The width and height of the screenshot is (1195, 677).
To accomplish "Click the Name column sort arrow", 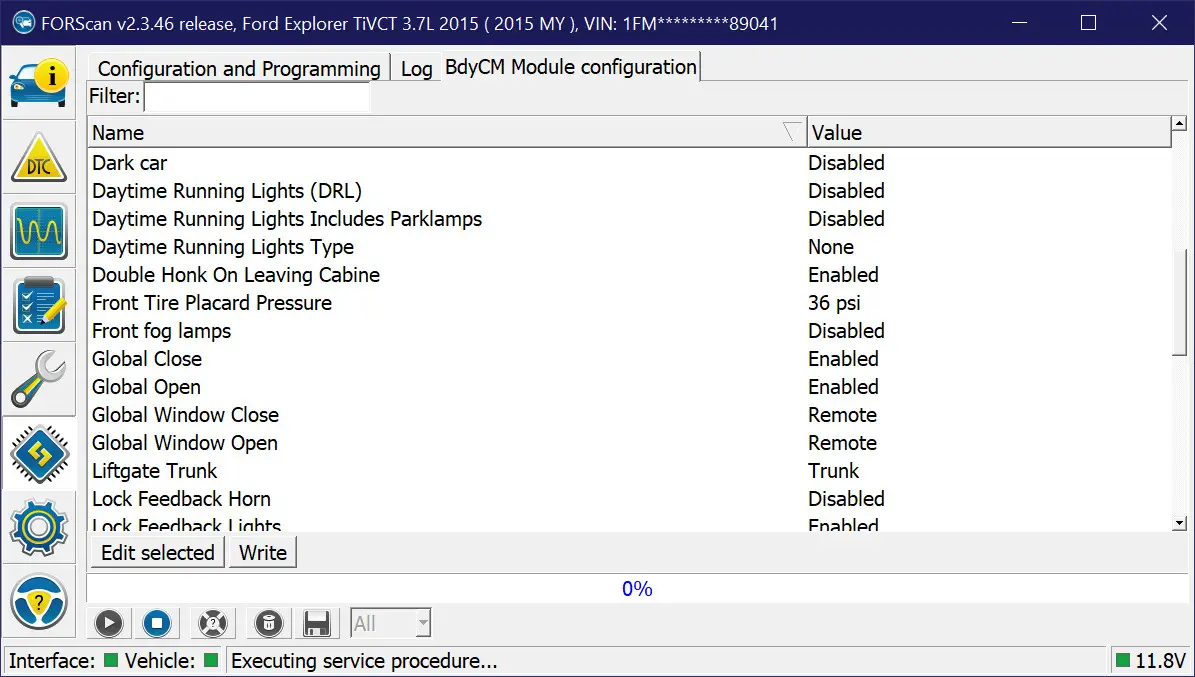I will pos(793,133).
